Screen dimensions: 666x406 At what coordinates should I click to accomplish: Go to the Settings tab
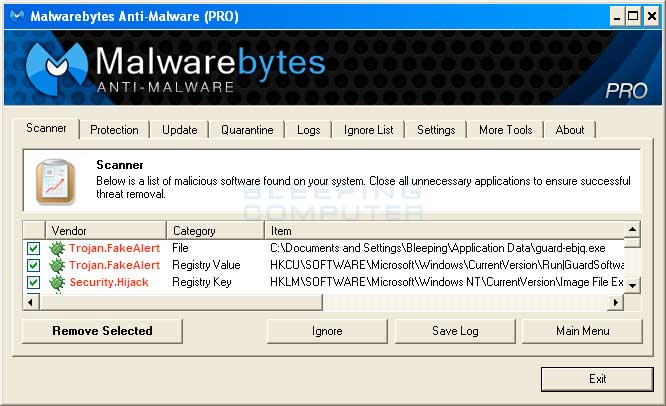(x=436, y=130)
